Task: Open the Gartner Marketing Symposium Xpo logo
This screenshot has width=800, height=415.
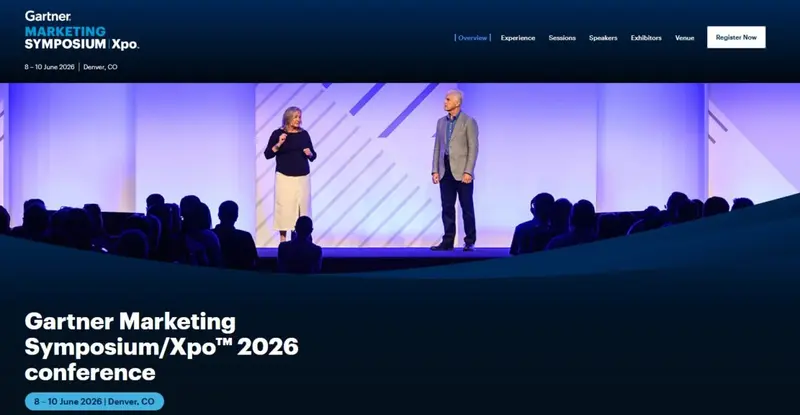Action: tap(82, 31)
